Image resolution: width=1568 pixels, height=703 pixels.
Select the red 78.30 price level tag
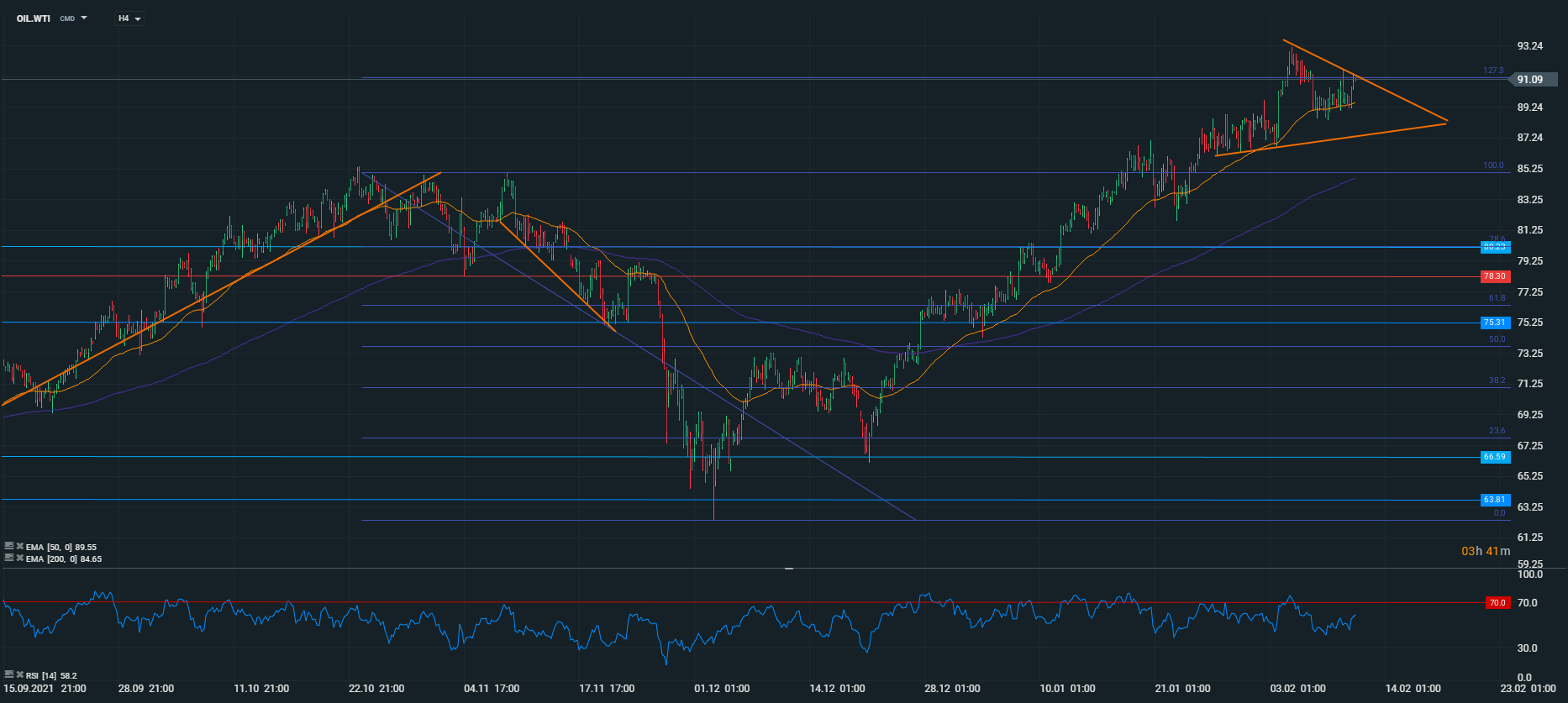pyautogui.click(x=1495, y=276)
